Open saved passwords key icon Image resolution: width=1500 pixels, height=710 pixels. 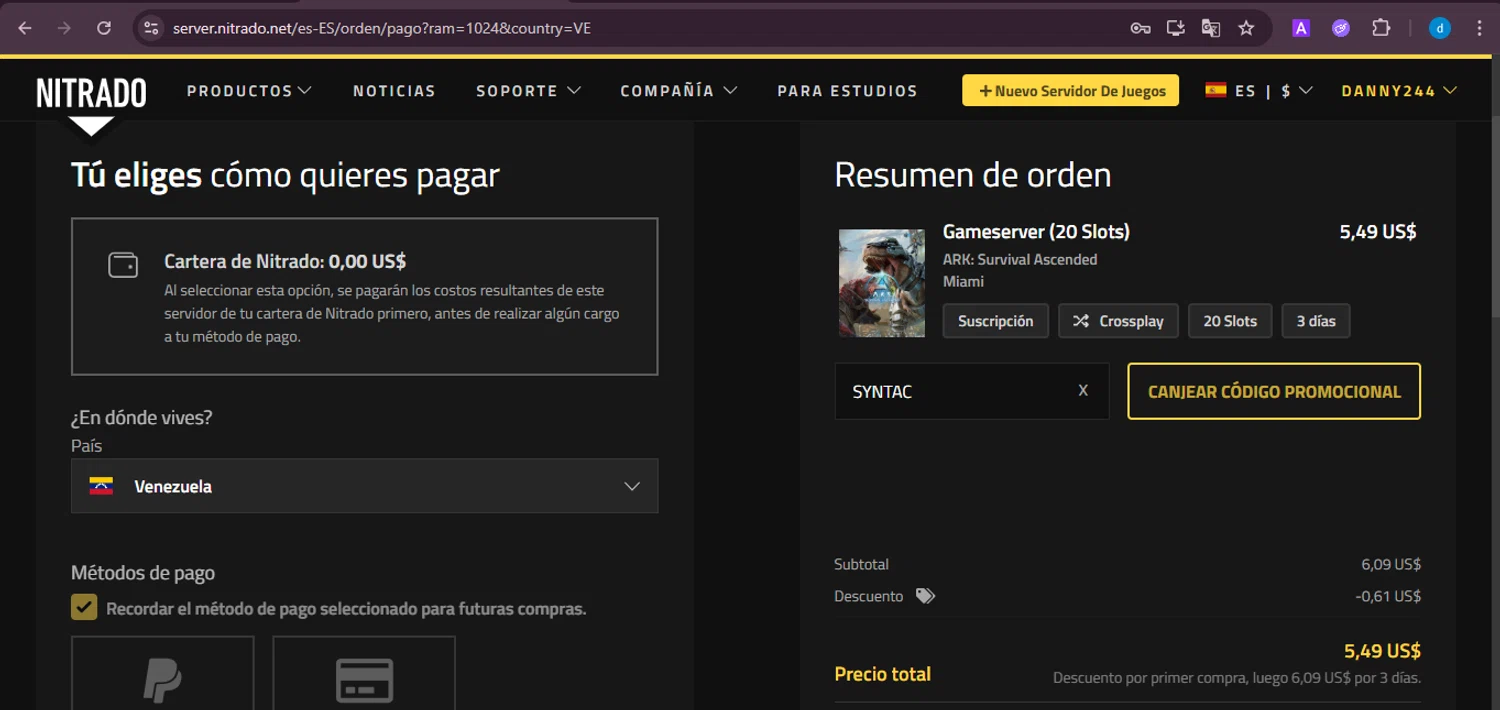coord(1140,28)
